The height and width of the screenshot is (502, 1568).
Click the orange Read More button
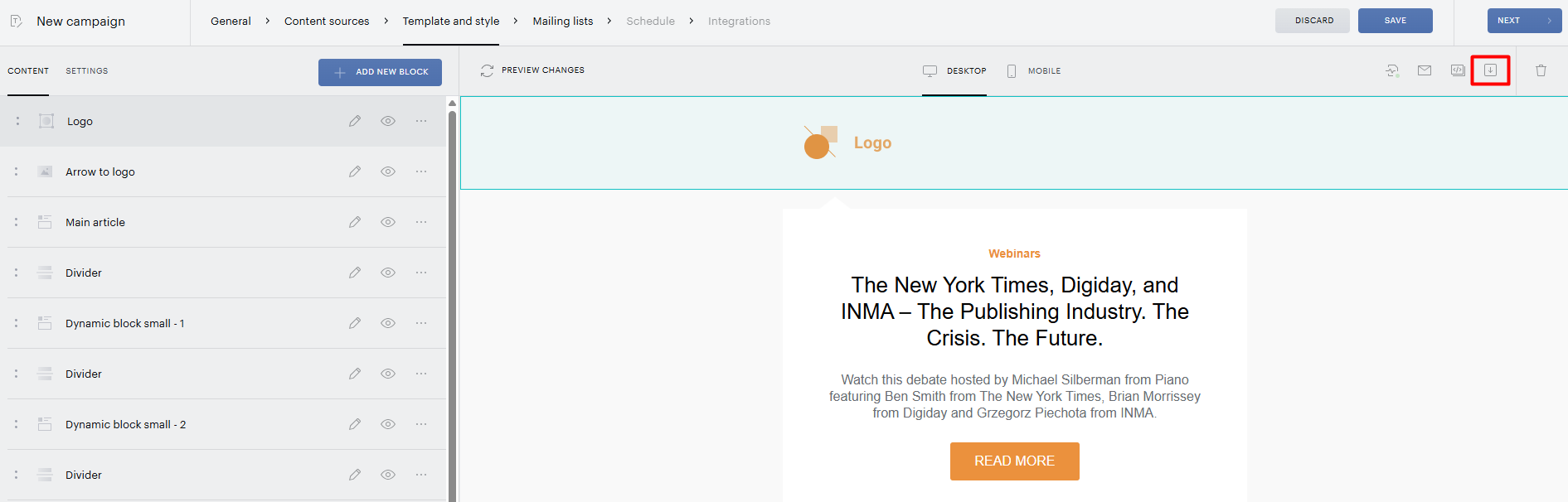(1014, 461)
